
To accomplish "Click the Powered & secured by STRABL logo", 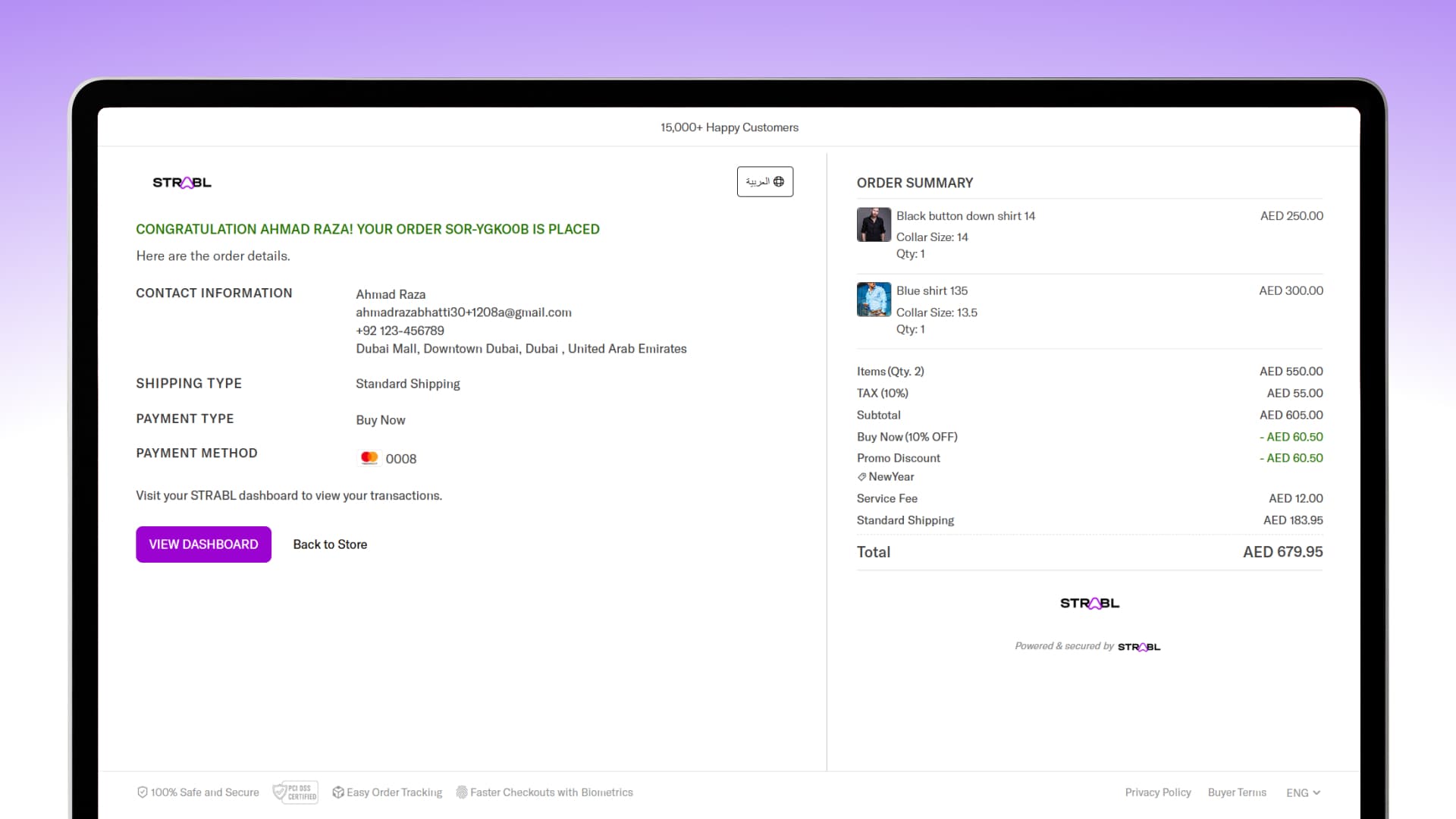I will point(1138,647).
